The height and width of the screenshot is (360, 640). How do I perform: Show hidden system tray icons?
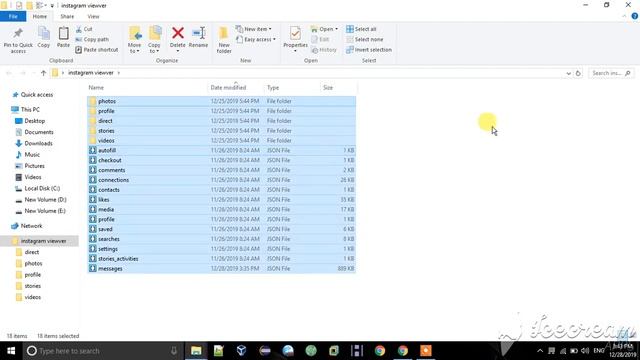pyautogui.click(x=540, y=351)
